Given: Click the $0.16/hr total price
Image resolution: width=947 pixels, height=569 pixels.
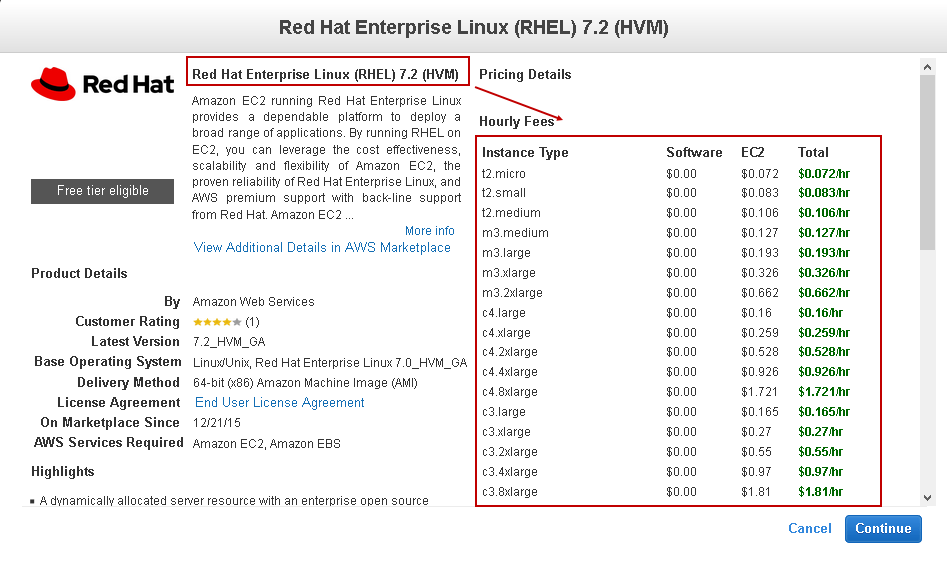Looking at the screenshot, I should [820, 313].
